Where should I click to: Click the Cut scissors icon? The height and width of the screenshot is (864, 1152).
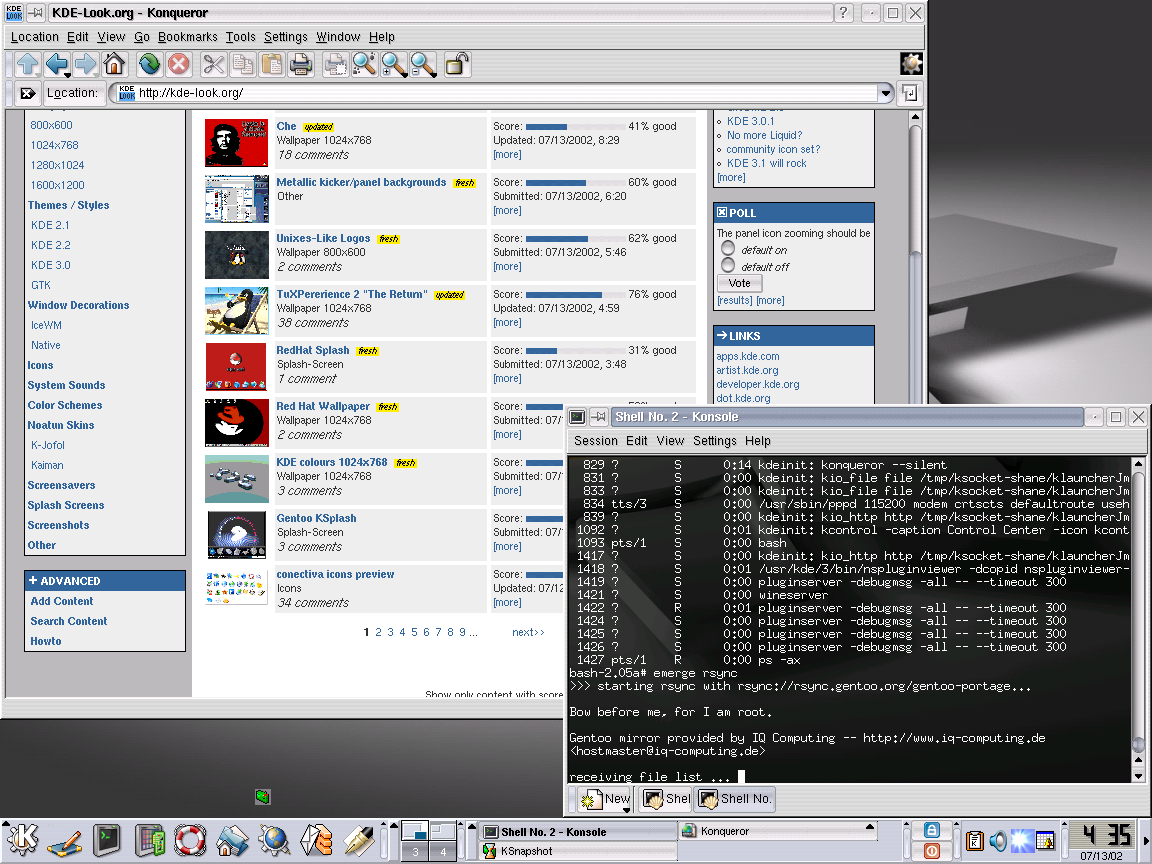coord(213,65)
